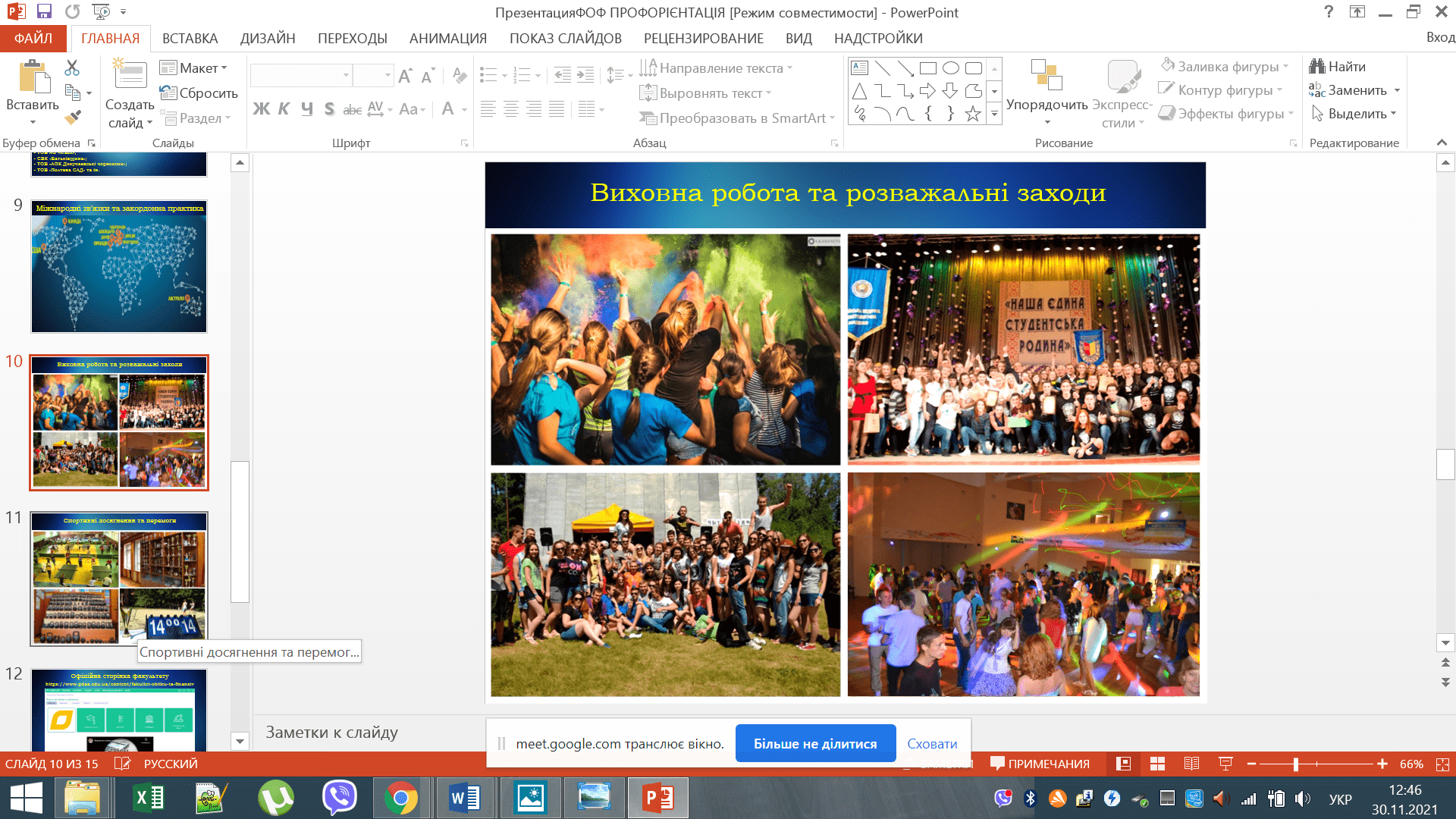Start slideshow from status bar icon
Image resolution: width=1456 pixels, height=819 pixels.
1225,764
